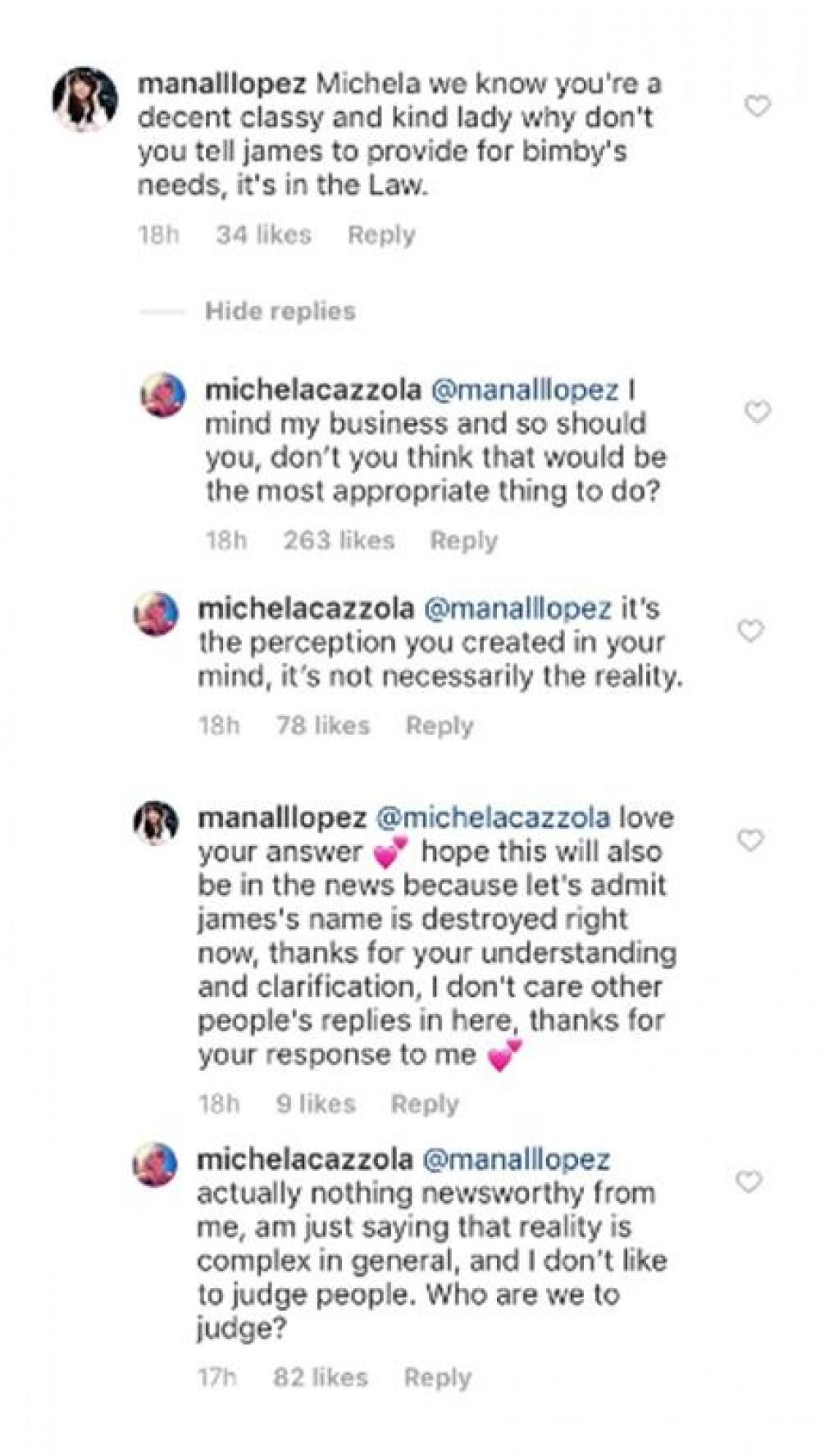Reply to manalllopez's comment with 34 likes
This screenshot has height=1456, width=820.
click(381, 235)
